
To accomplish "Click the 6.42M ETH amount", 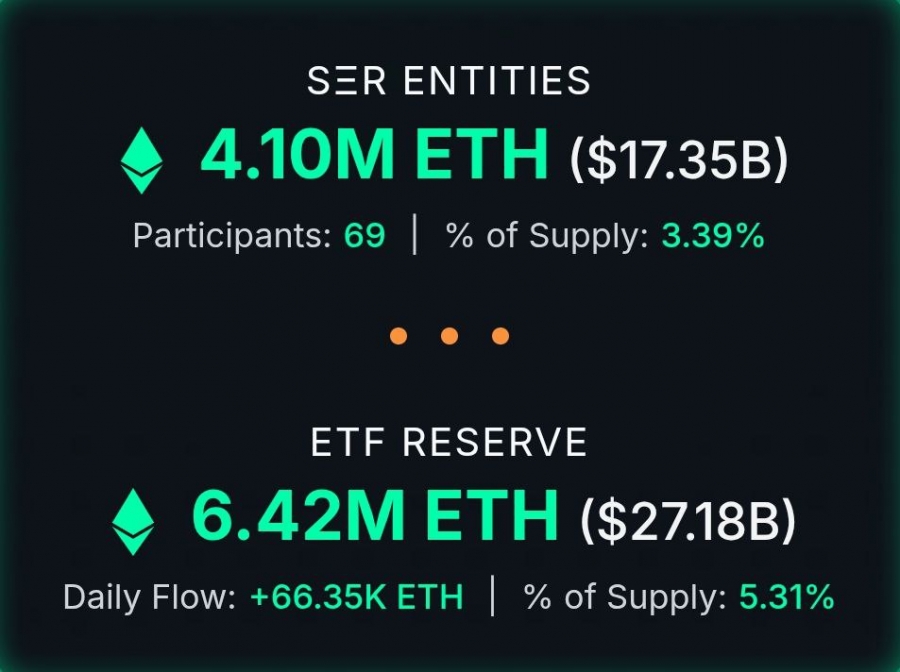I will 375,518.
